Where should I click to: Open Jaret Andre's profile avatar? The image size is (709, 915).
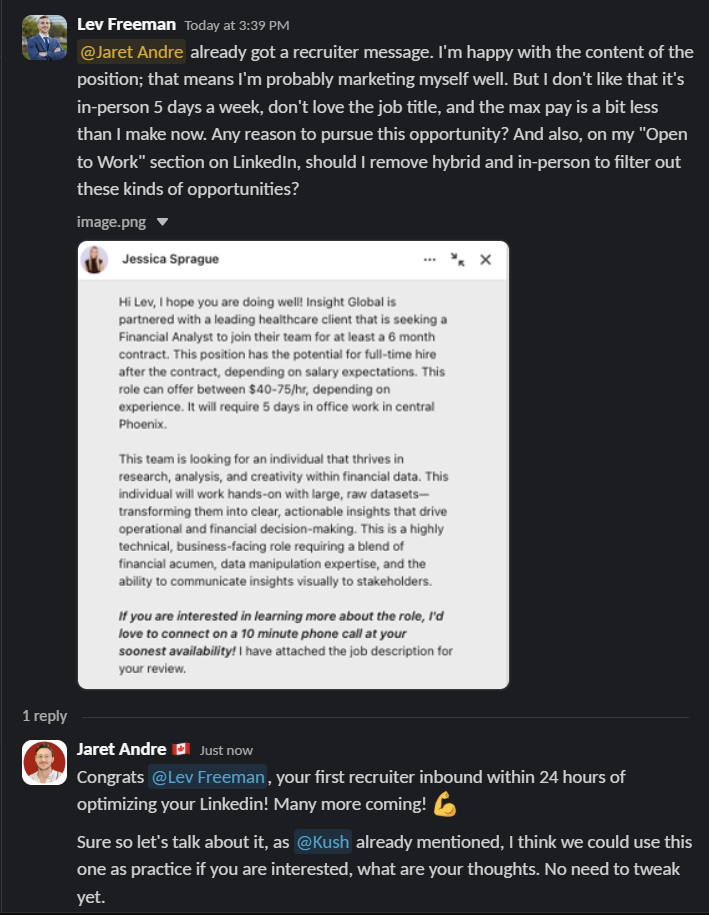44,762
